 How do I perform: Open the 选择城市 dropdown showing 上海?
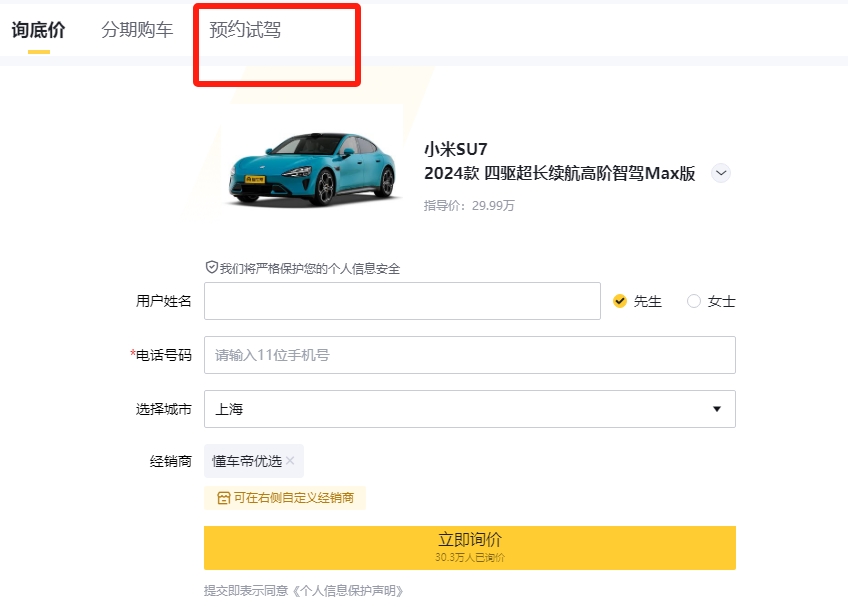tap(469, 409)
